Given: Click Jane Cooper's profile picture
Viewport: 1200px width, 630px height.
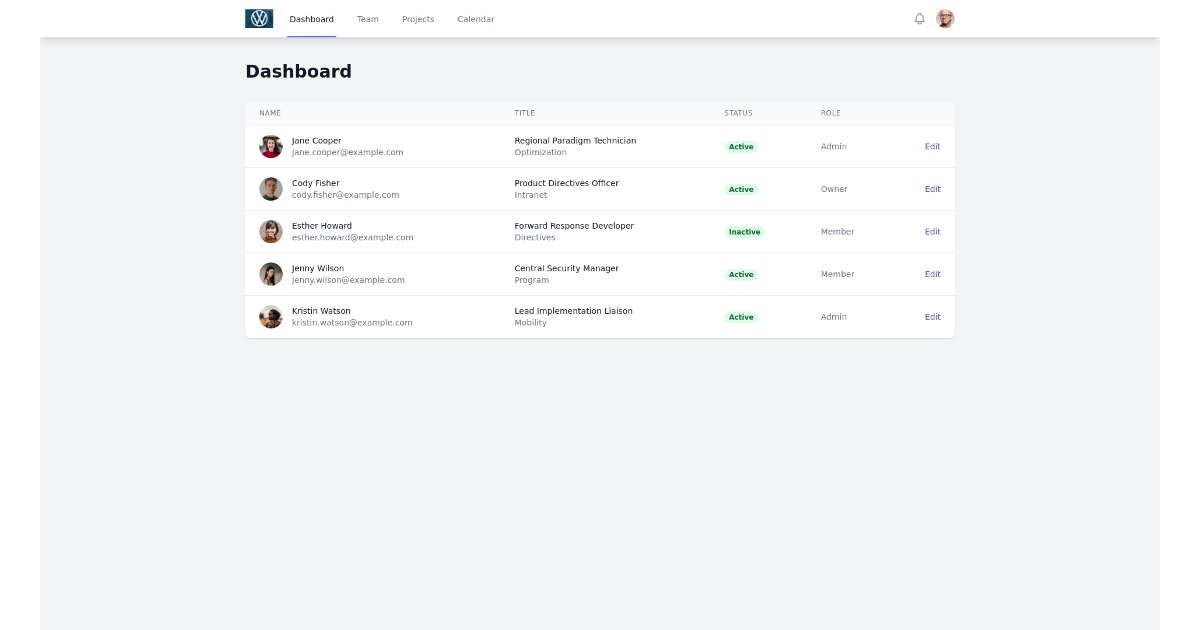Looking at the screenshot, I should 270,146.
